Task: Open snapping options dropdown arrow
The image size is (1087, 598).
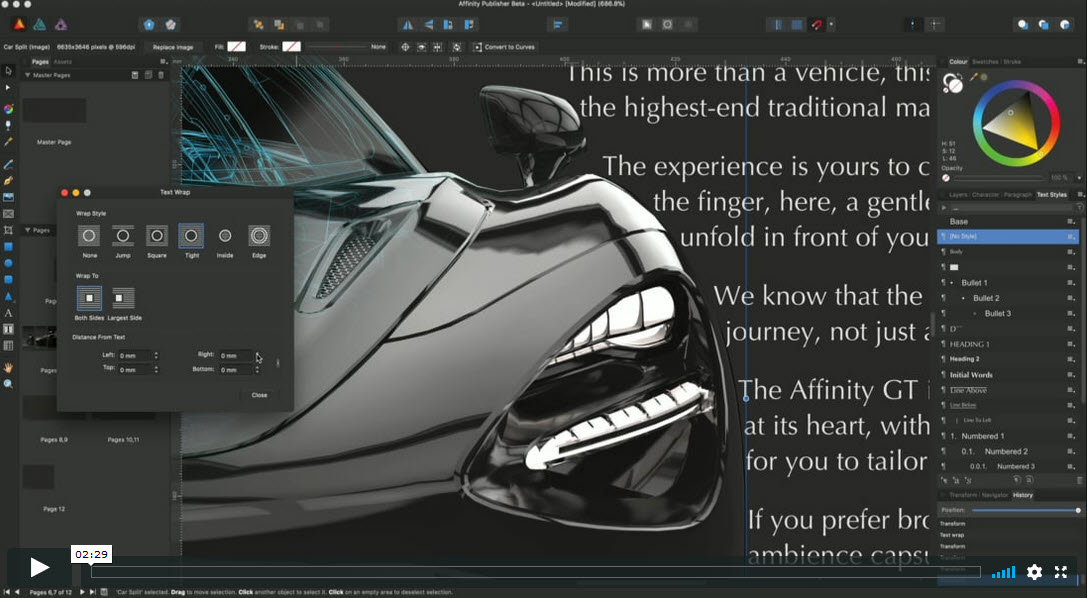Action: (831, 25)
